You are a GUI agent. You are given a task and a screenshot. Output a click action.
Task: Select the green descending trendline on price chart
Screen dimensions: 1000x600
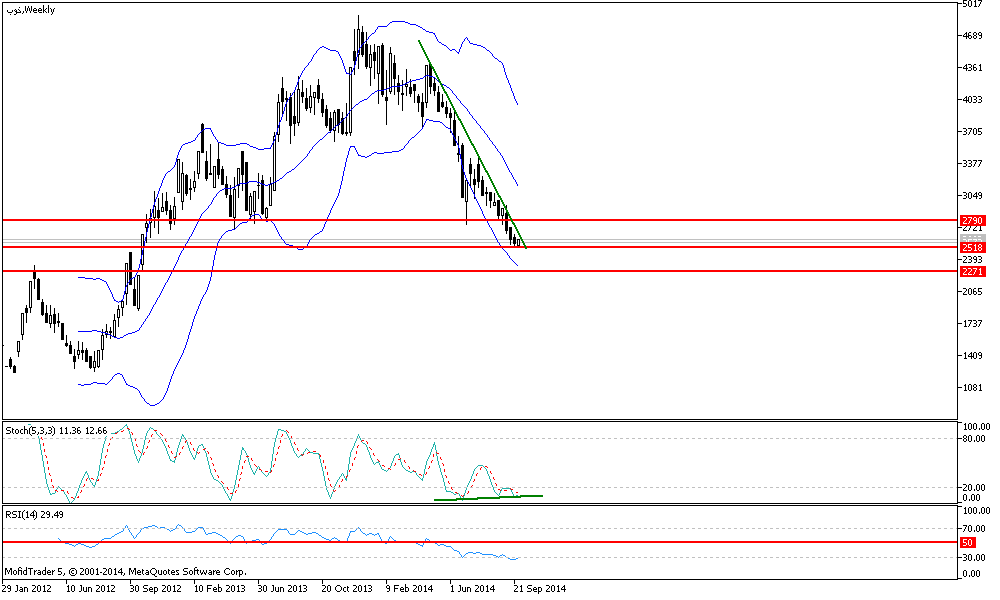tap(470, 141)
